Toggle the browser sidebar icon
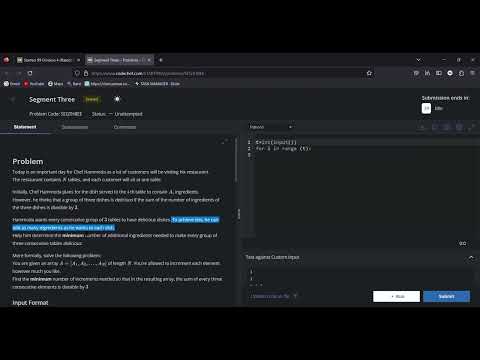The height and width of the screenshot is (360, 480). coord(439,73)
